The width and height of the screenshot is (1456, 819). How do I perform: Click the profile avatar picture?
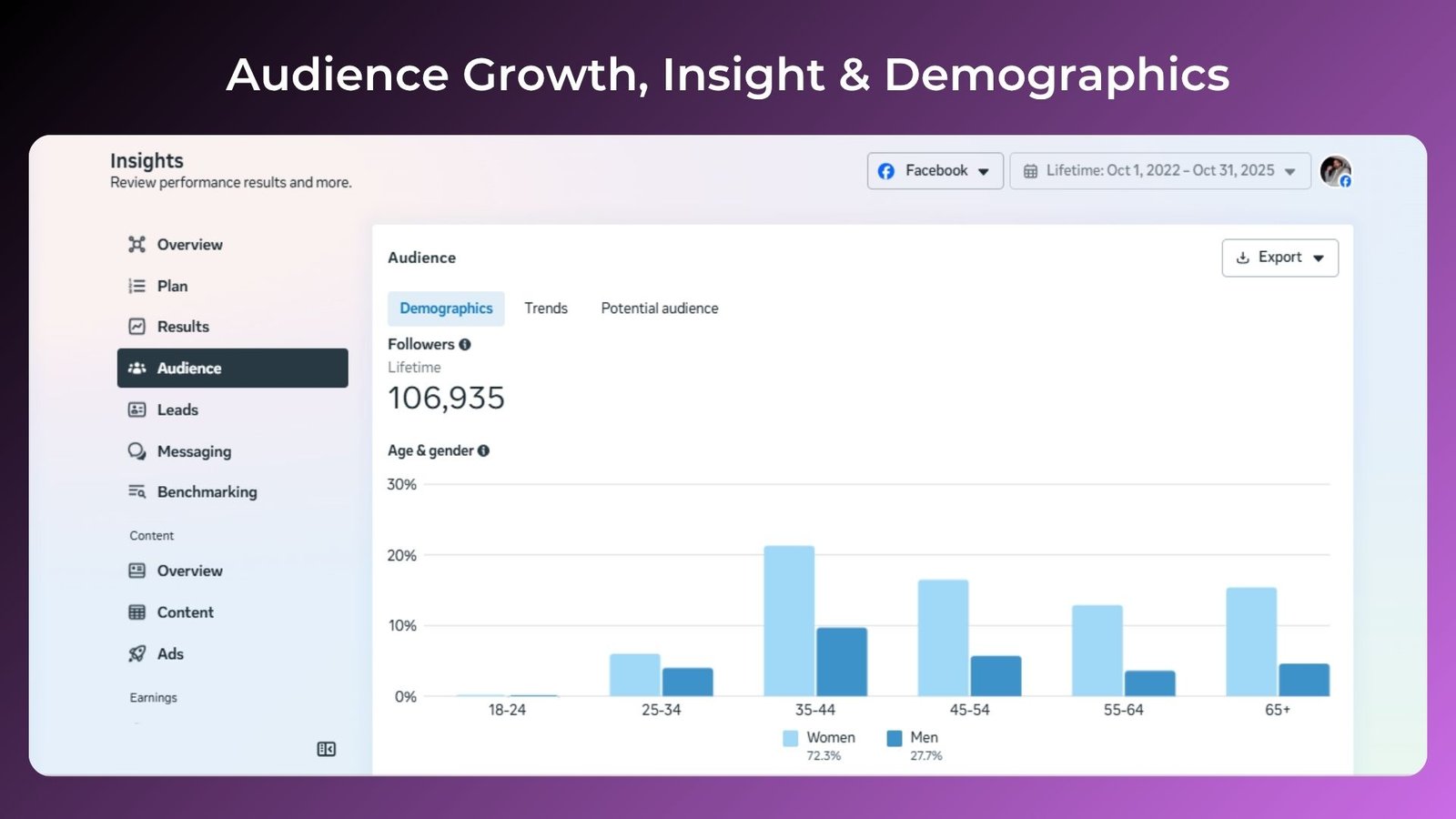(1335, 171)
